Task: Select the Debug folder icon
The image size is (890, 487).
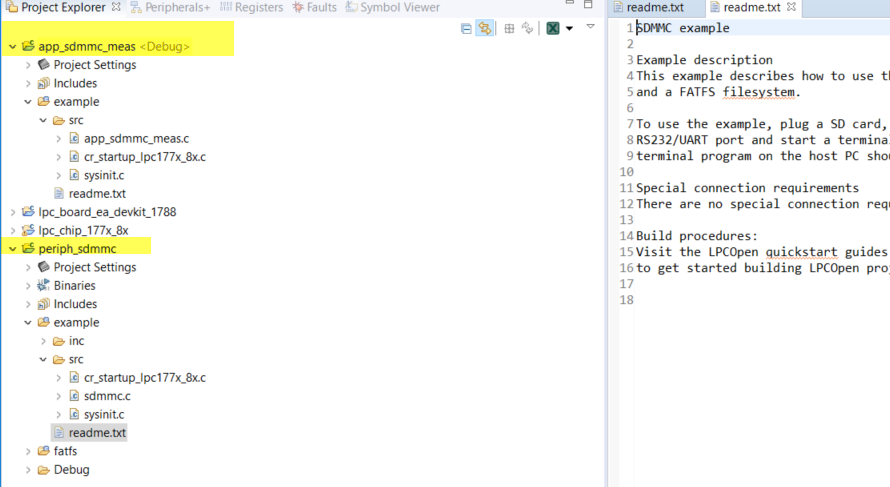Action: [x=43, y=469]
